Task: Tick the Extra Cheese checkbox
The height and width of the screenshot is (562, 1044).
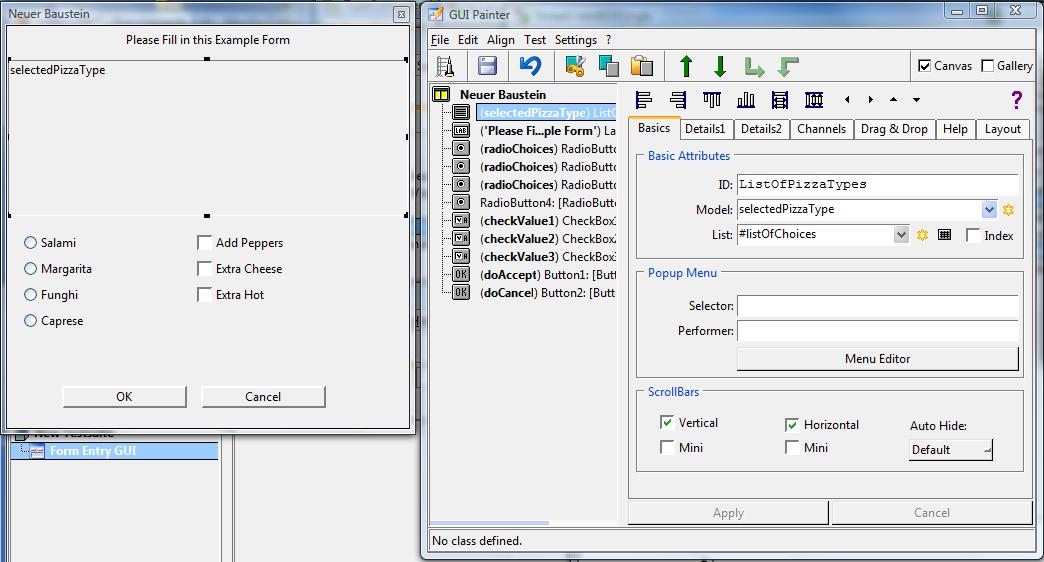Action: 205,269
